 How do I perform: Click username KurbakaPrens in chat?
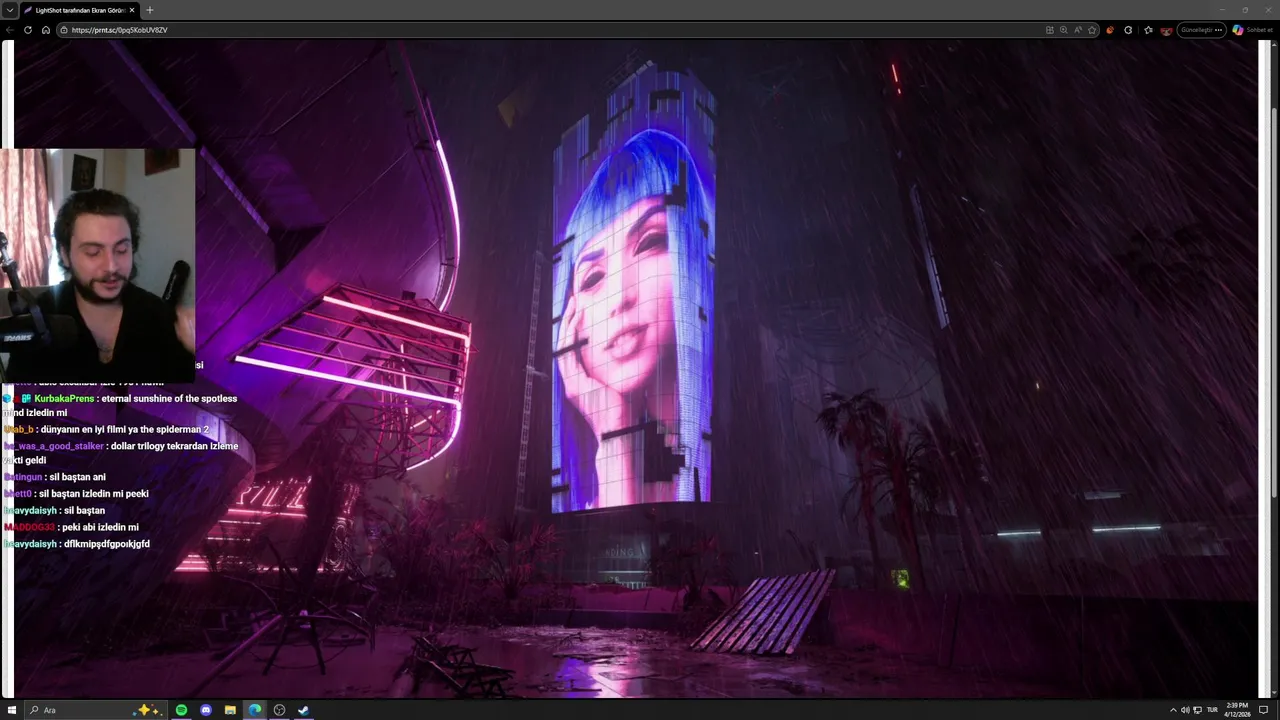click(64, 398)
